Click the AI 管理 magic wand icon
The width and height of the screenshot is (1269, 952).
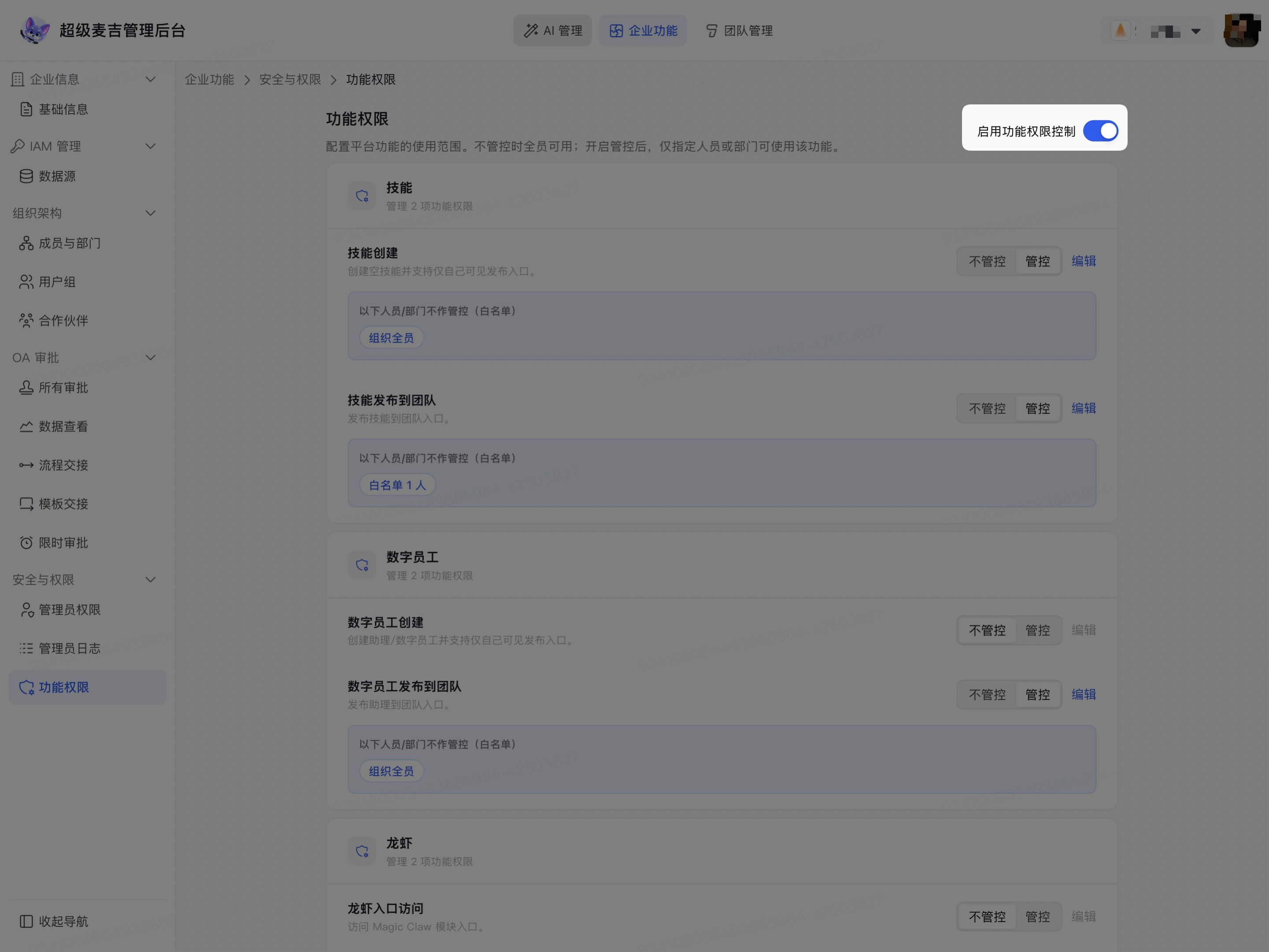[x=531, y=30]
